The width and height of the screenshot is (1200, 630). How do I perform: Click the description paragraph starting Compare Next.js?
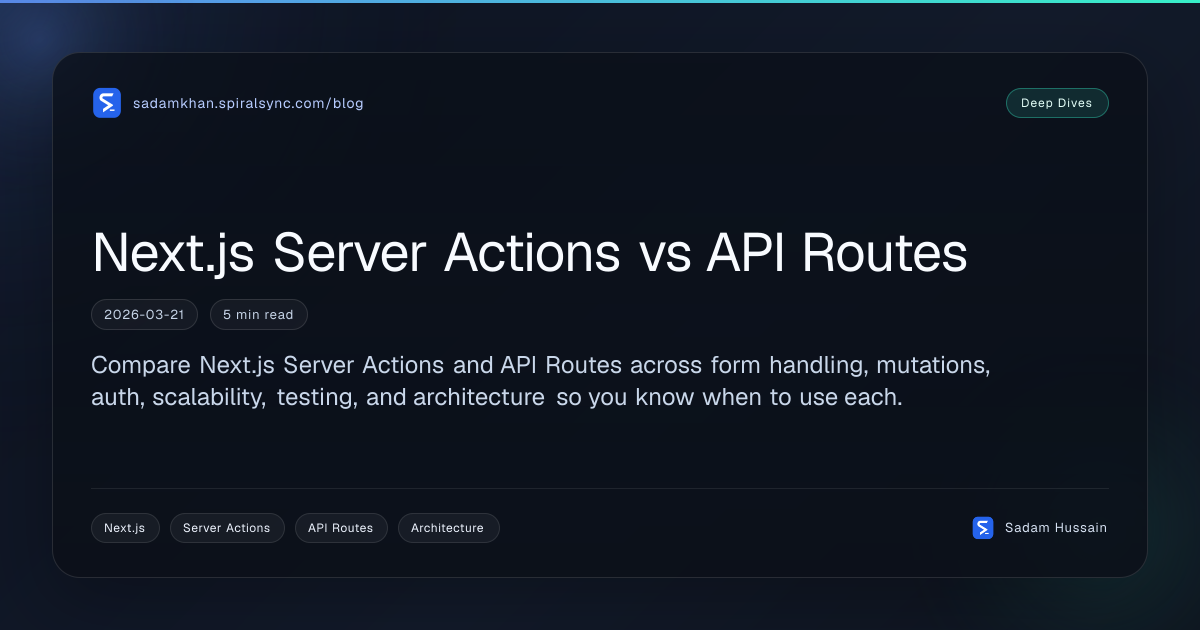pyautogui.click(x=541, y=381)
